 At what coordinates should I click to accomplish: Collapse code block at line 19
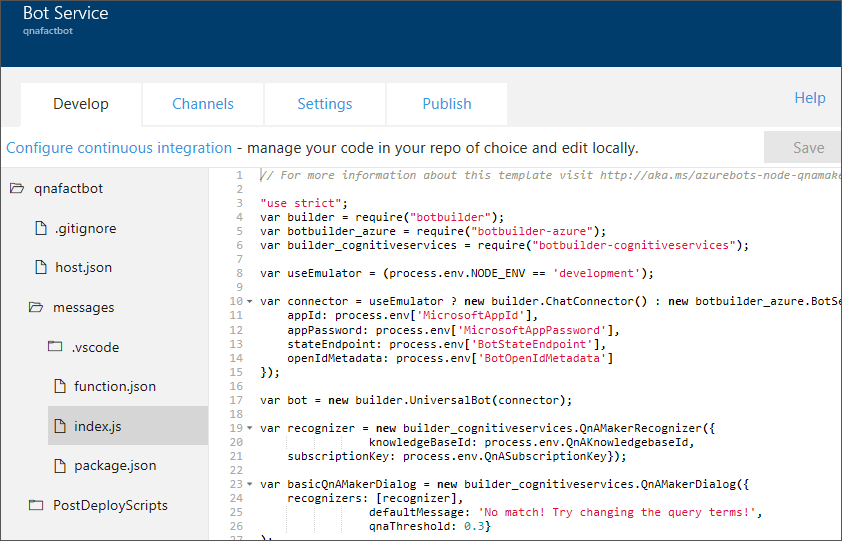[x=250, y=428]
